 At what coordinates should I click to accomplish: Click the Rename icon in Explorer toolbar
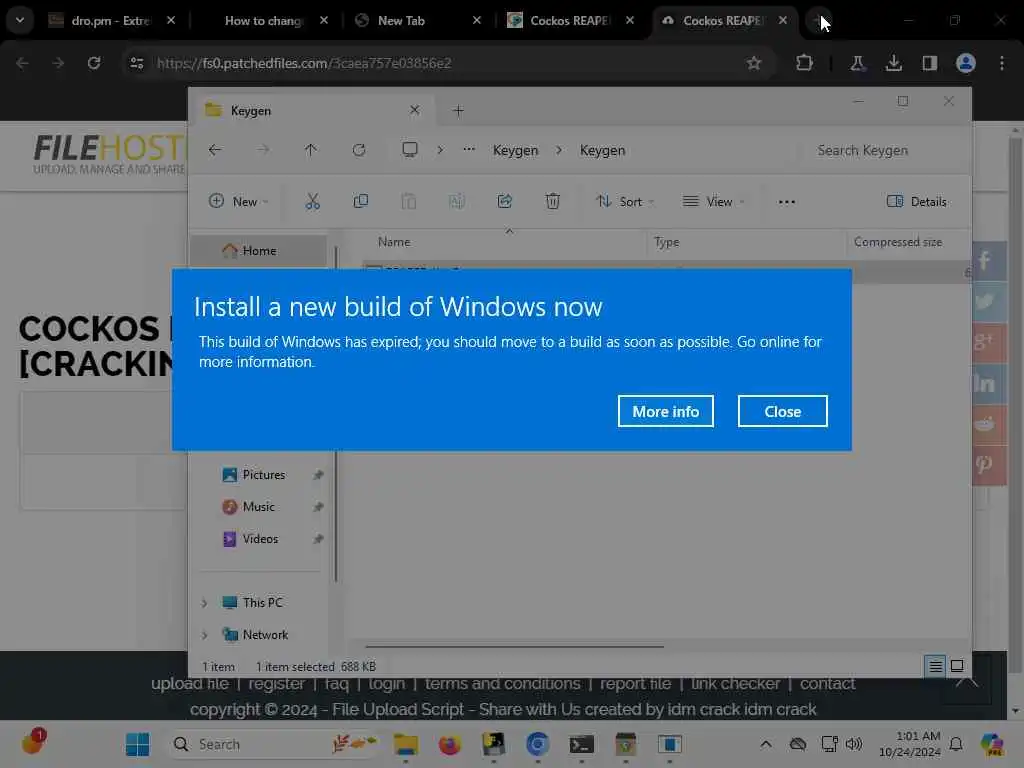pyautogui.click(x=456, y=201)
